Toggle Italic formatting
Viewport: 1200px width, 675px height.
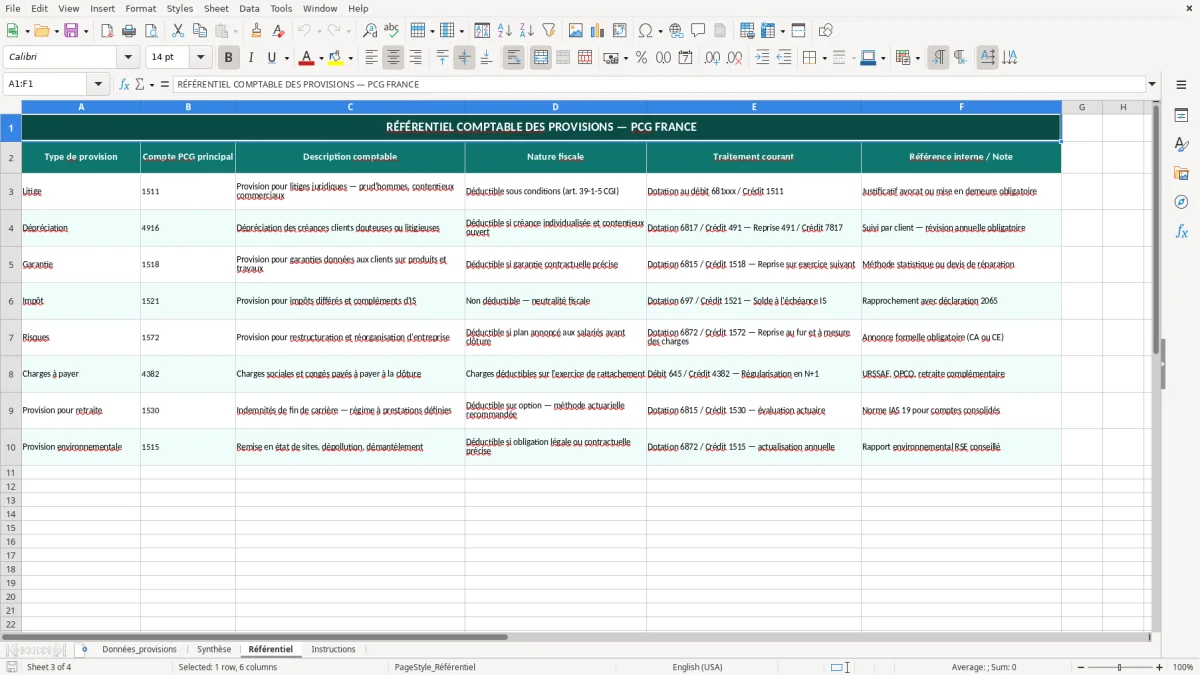tap(250, 58)
